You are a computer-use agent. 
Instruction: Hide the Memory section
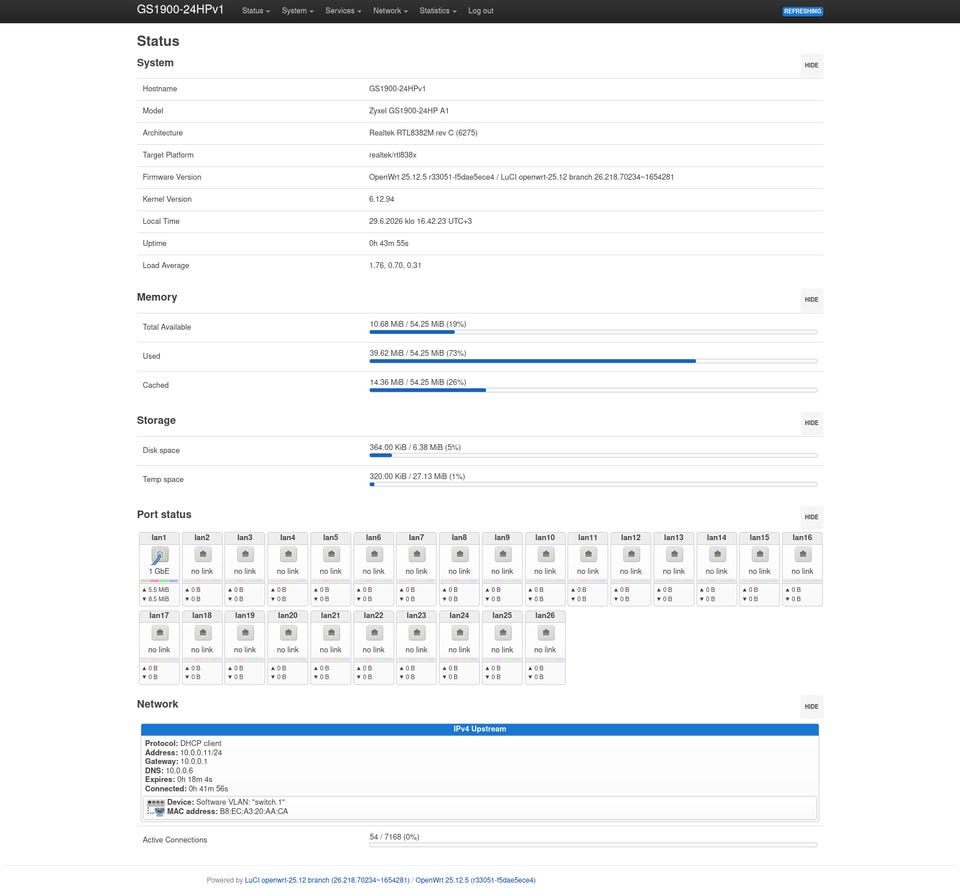point(811,299)
